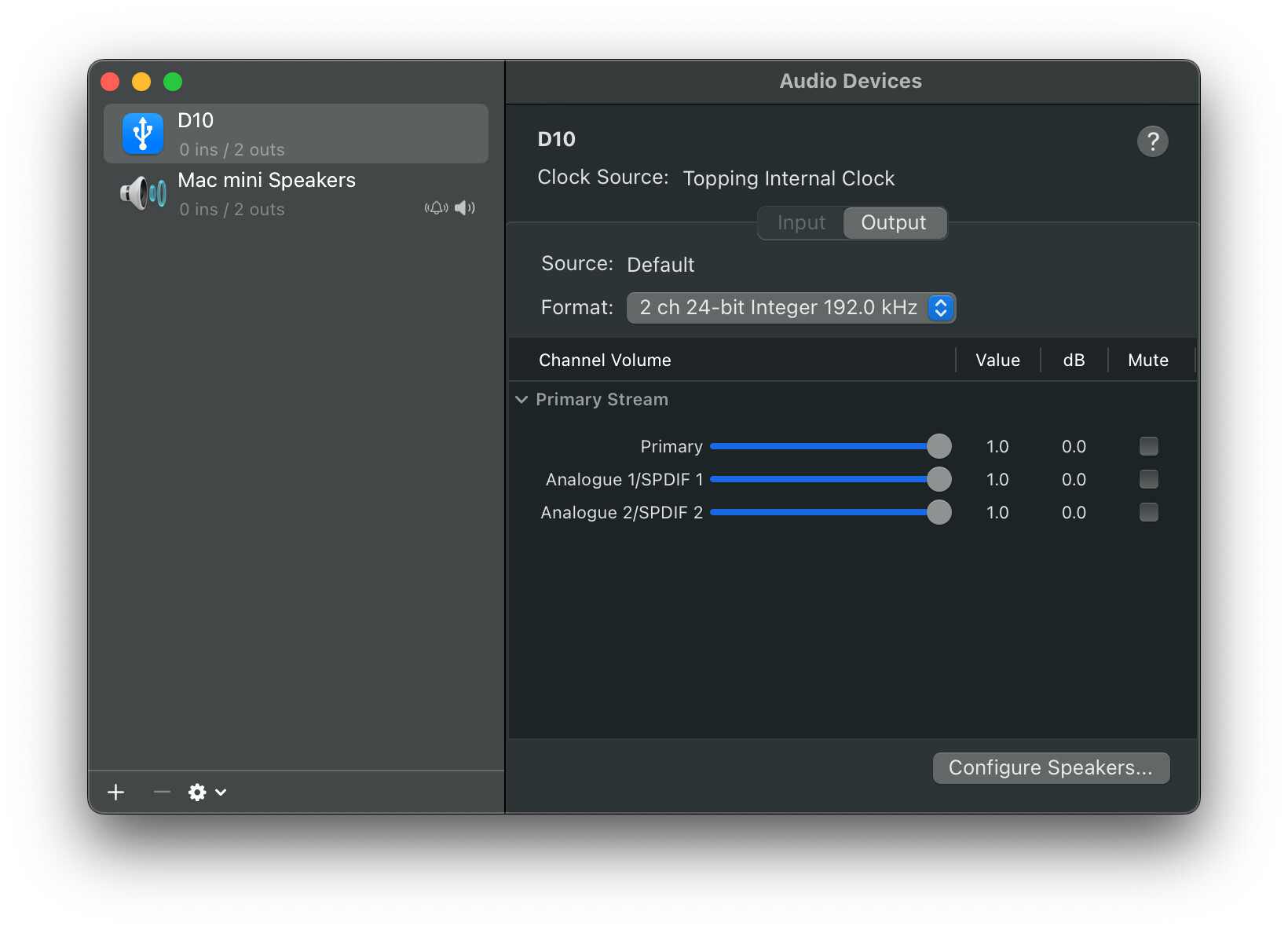1288x930 pixels.
Task: Open the gear action menu
Action: (x=207, y=792)
